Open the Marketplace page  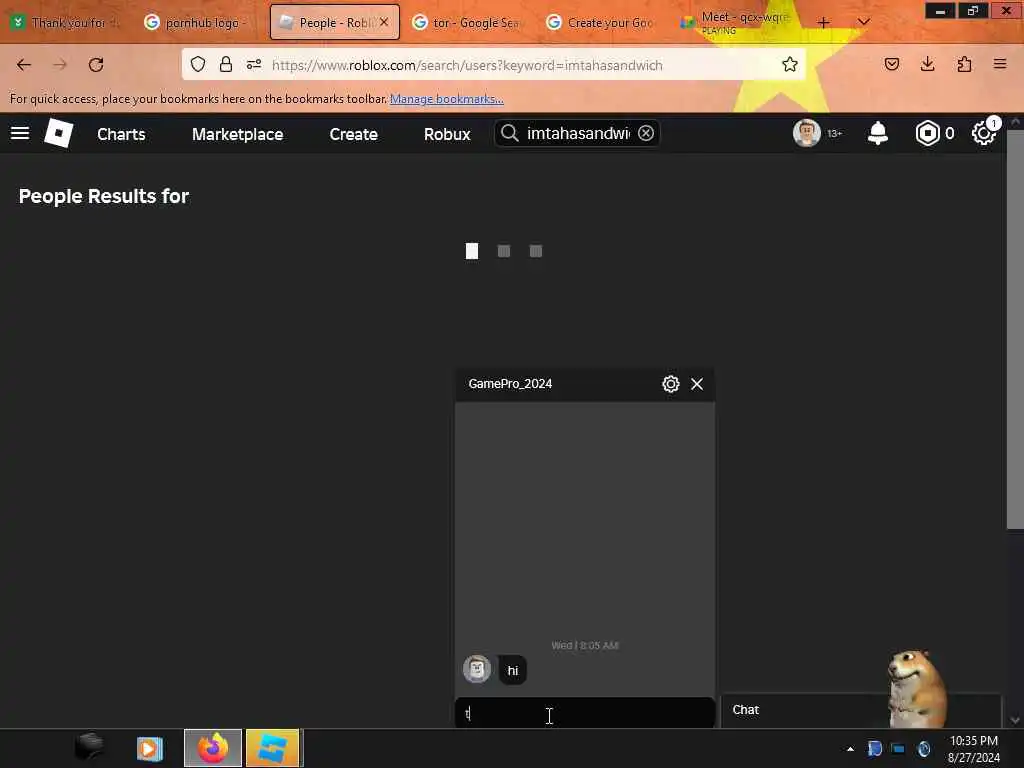(x=238, y=134)
